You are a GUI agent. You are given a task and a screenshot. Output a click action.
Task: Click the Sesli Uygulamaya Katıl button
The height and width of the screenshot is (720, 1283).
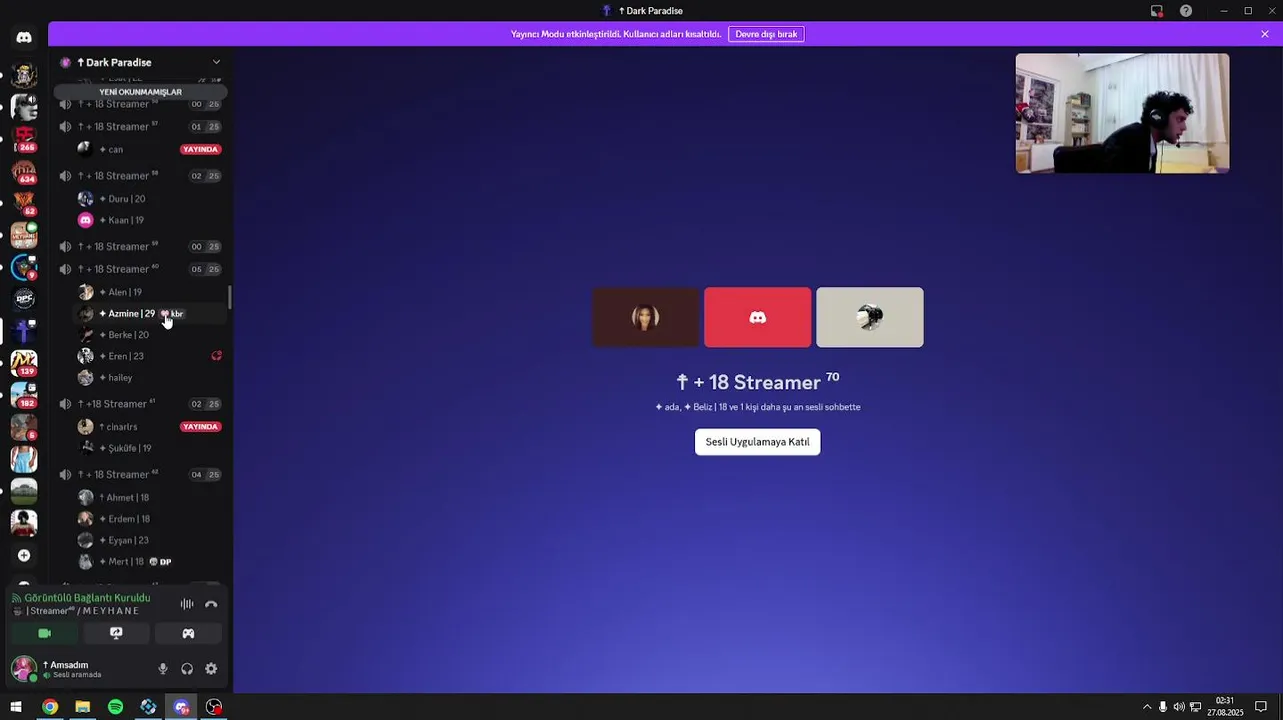(x=757, y=442)
